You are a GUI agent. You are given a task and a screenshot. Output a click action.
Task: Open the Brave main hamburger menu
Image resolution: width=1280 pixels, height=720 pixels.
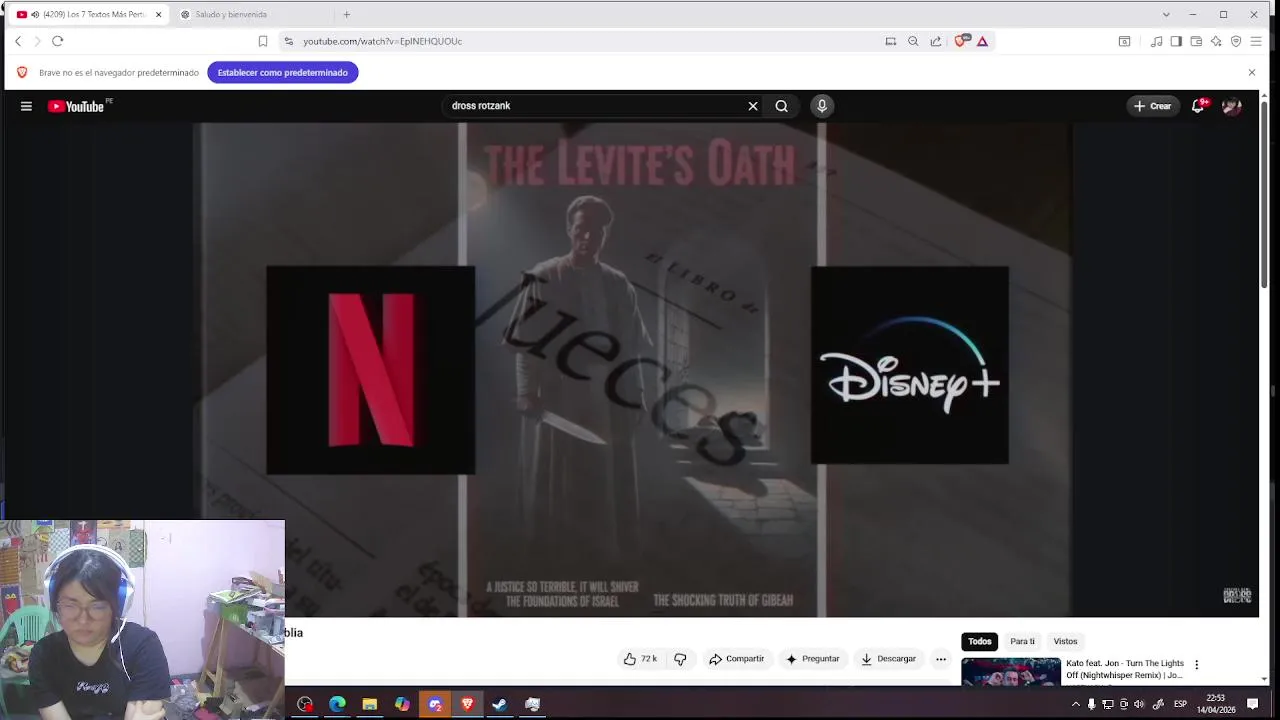[x=1256, y=41]
